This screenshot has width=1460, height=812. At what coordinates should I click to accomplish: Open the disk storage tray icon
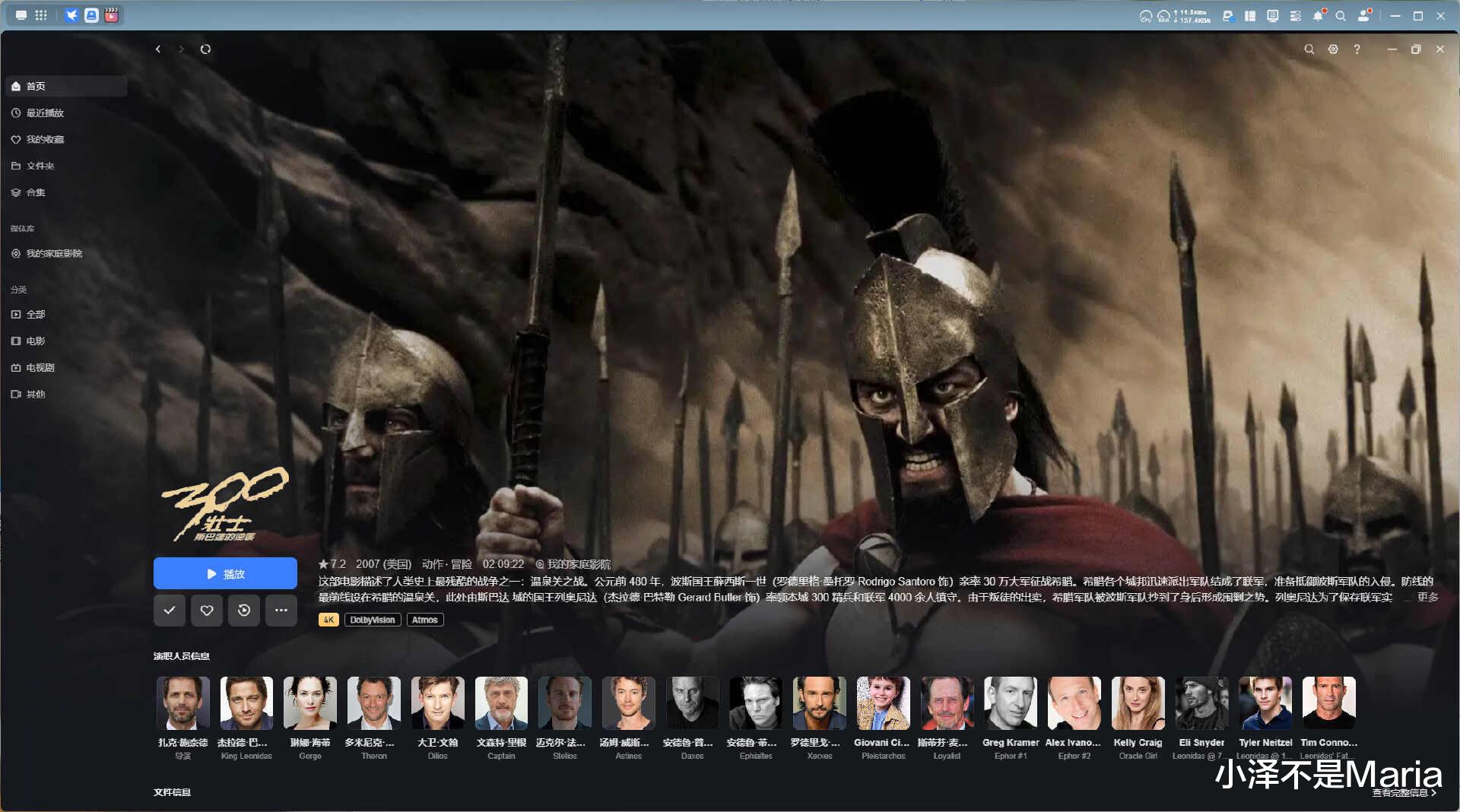pos(1228,16)
